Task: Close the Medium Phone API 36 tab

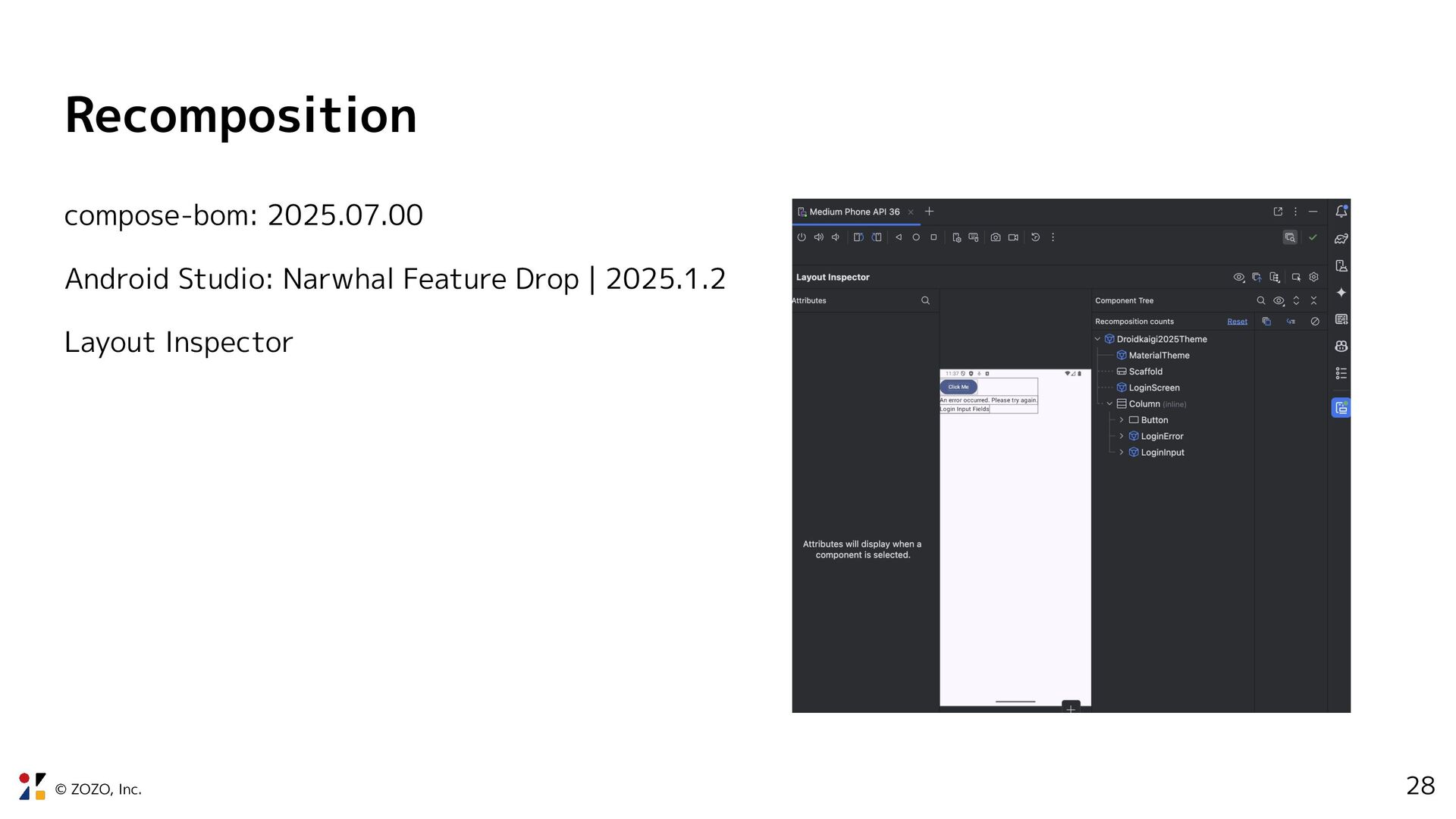Action: 911,212
